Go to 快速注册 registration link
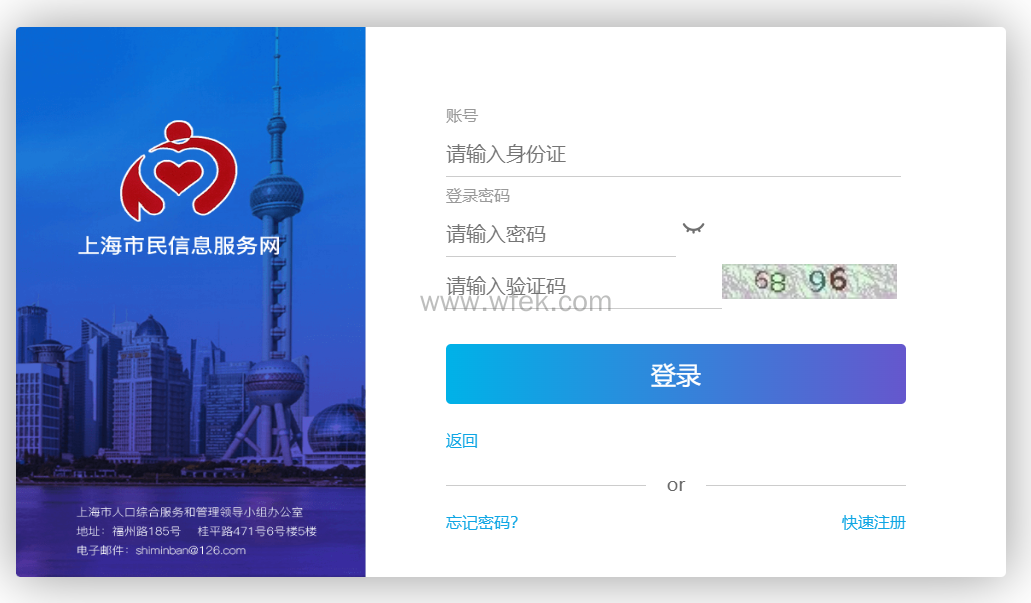 (873, 523)
